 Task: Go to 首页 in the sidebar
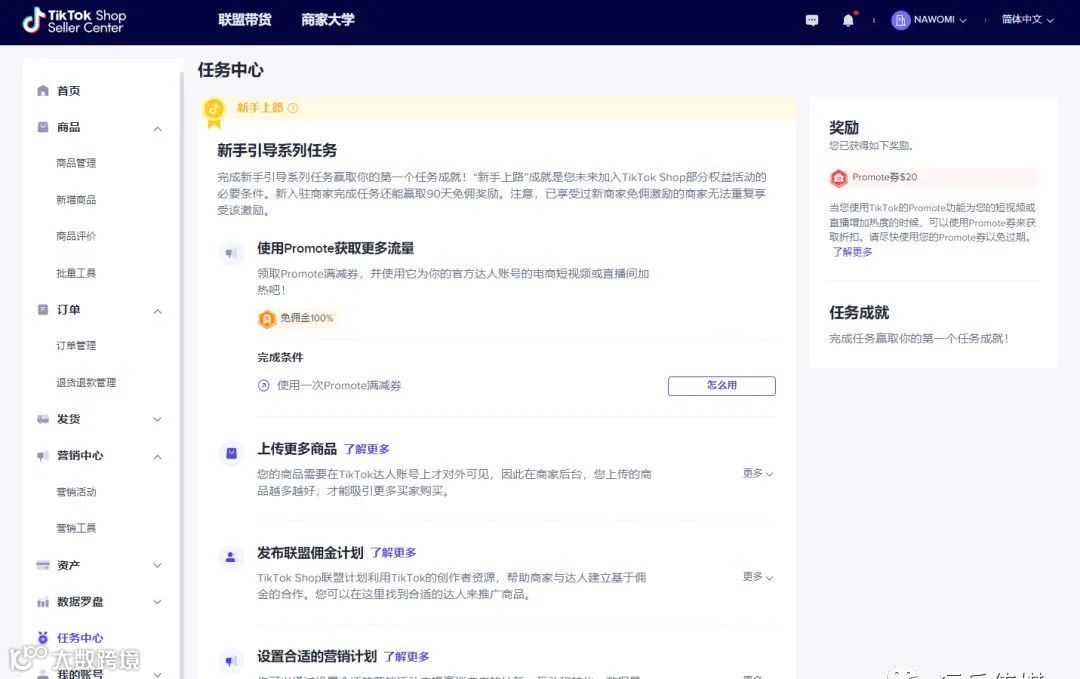[x=68, y=91]
